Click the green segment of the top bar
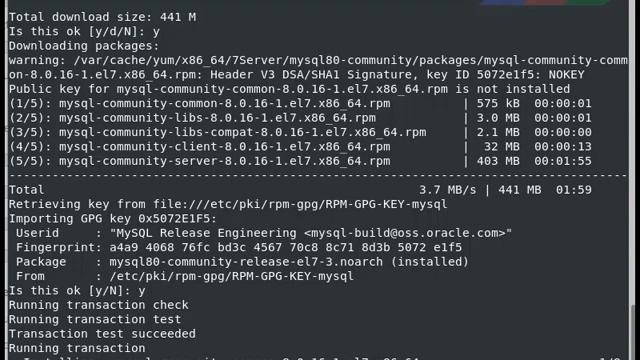Image resolution: width=640 pixels, height=360 pixels. tap(587, 2)
